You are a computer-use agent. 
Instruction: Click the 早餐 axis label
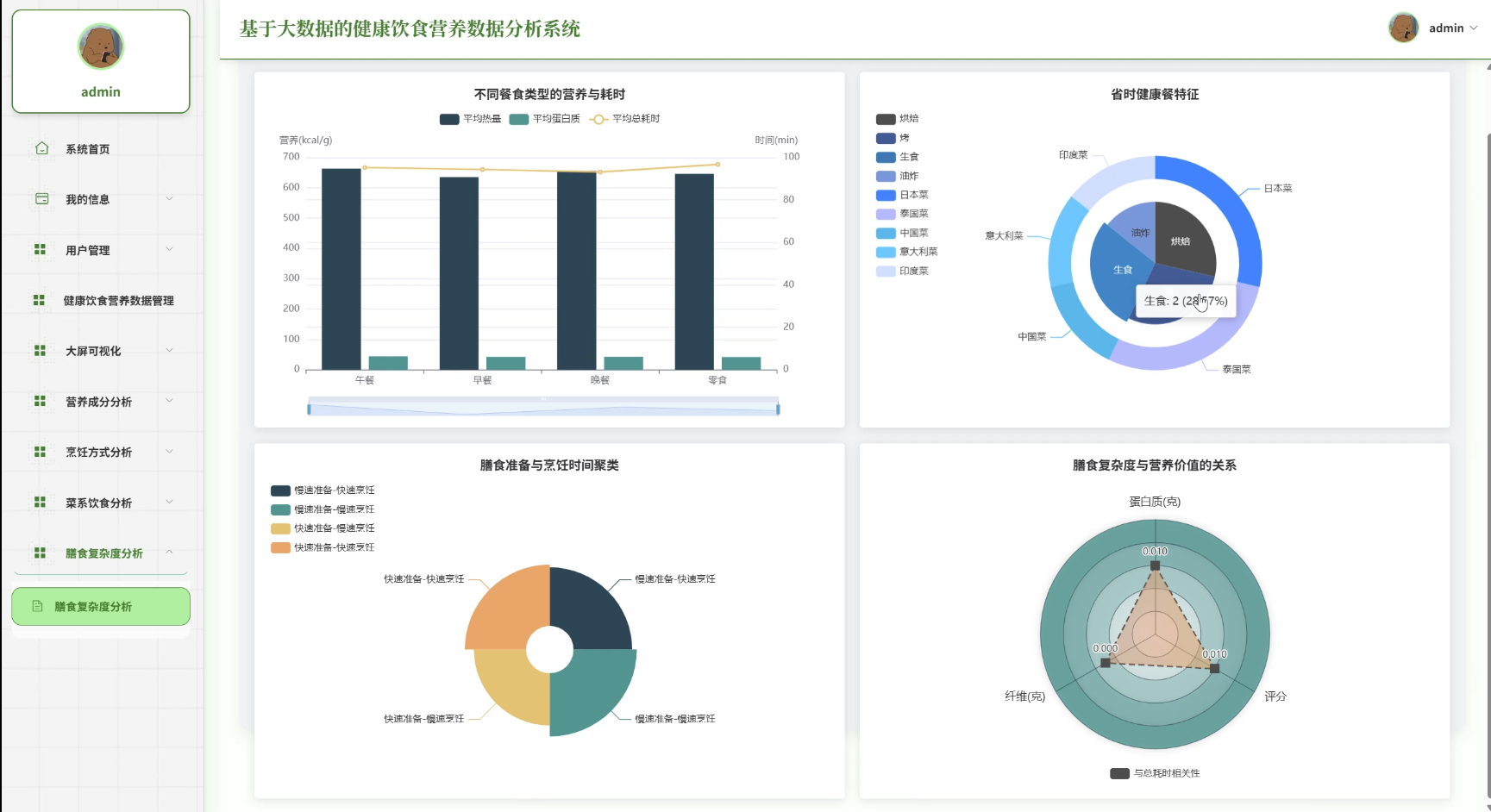point(483,380)
